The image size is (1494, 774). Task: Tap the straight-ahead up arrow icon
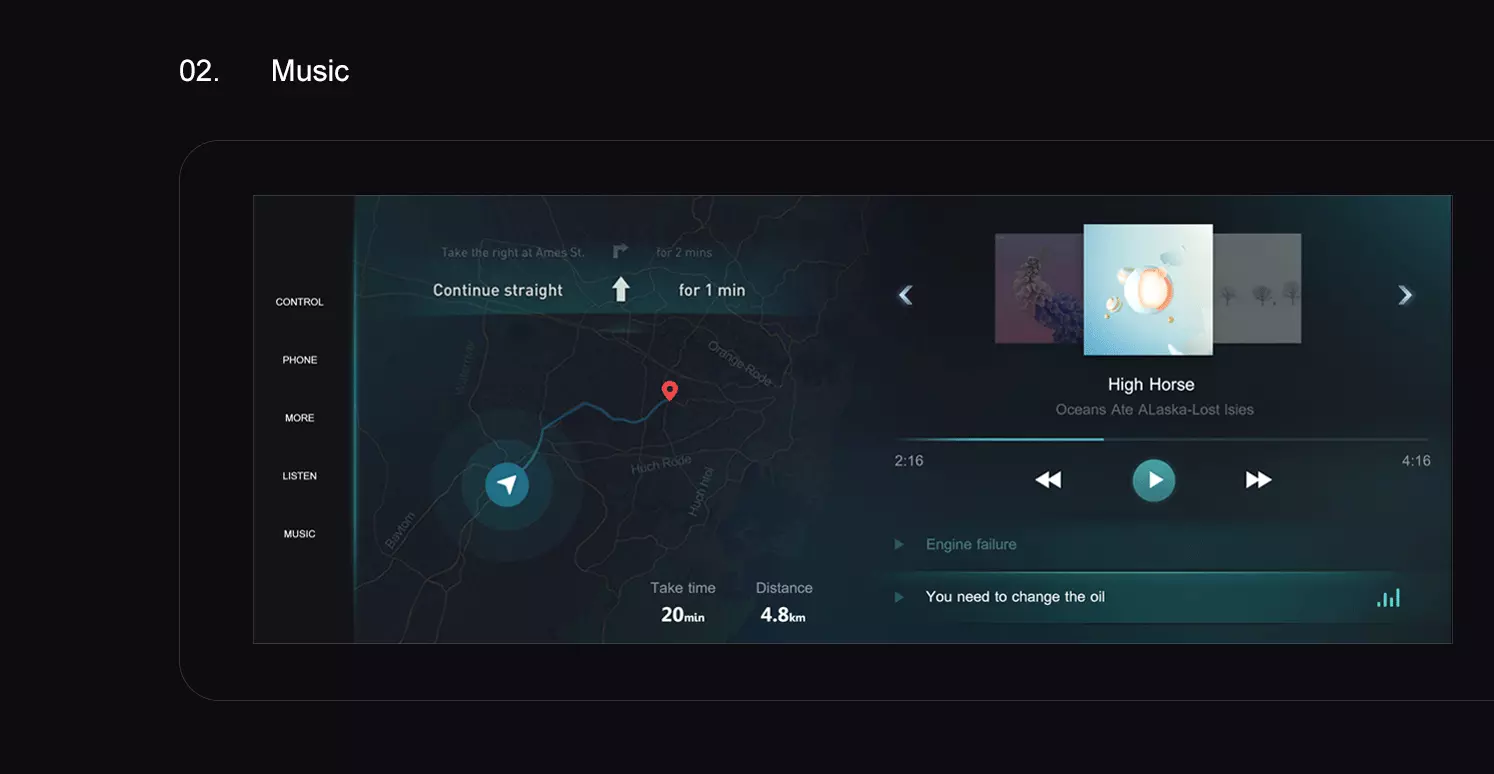tap(621, 290)
